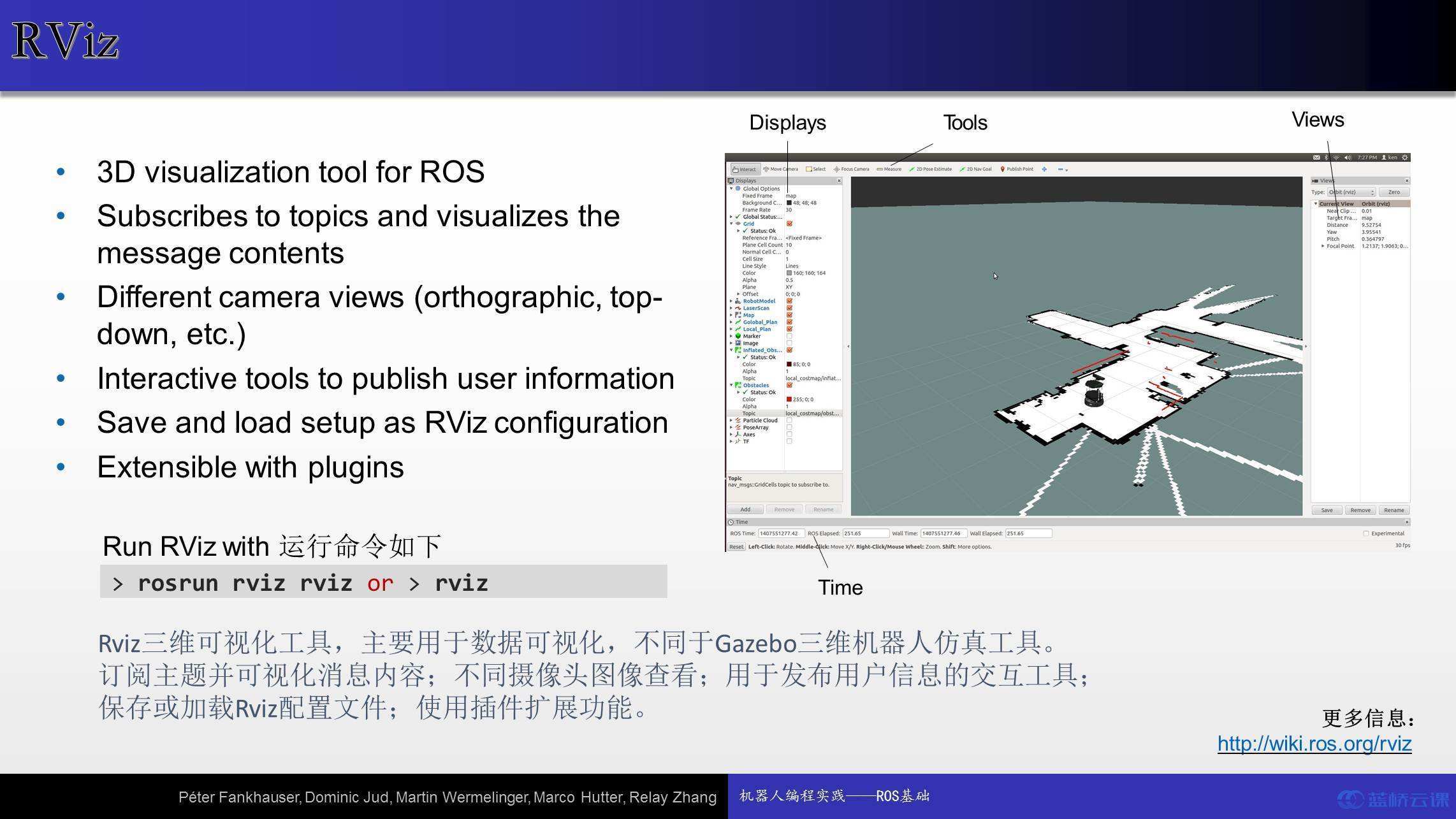Choose the Focus Camera tool
The image size is (1456, 819).
point(851,170)
